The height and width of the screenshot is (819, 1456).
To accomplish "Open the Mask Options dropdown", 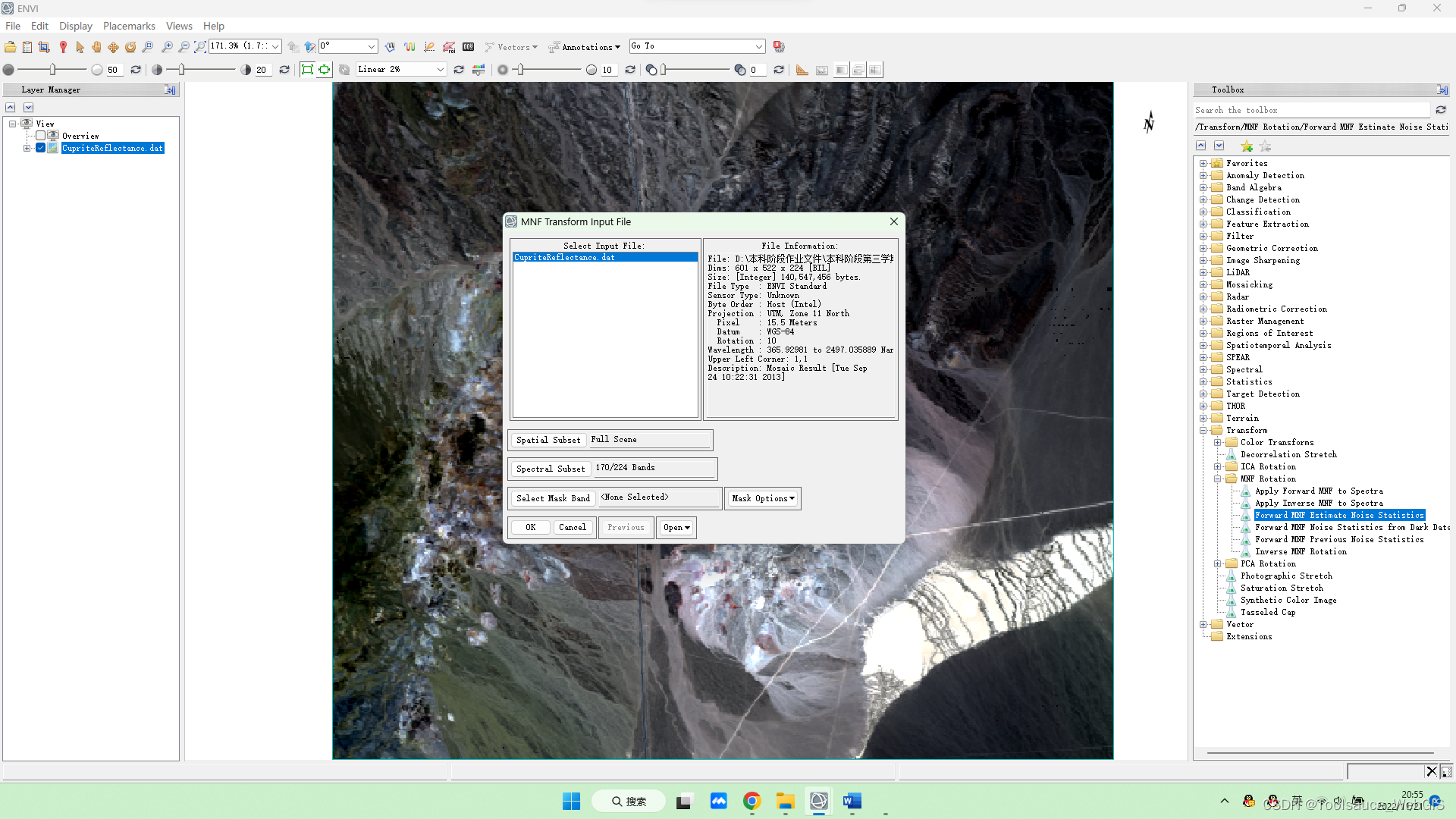I will [x=763, y=498].
